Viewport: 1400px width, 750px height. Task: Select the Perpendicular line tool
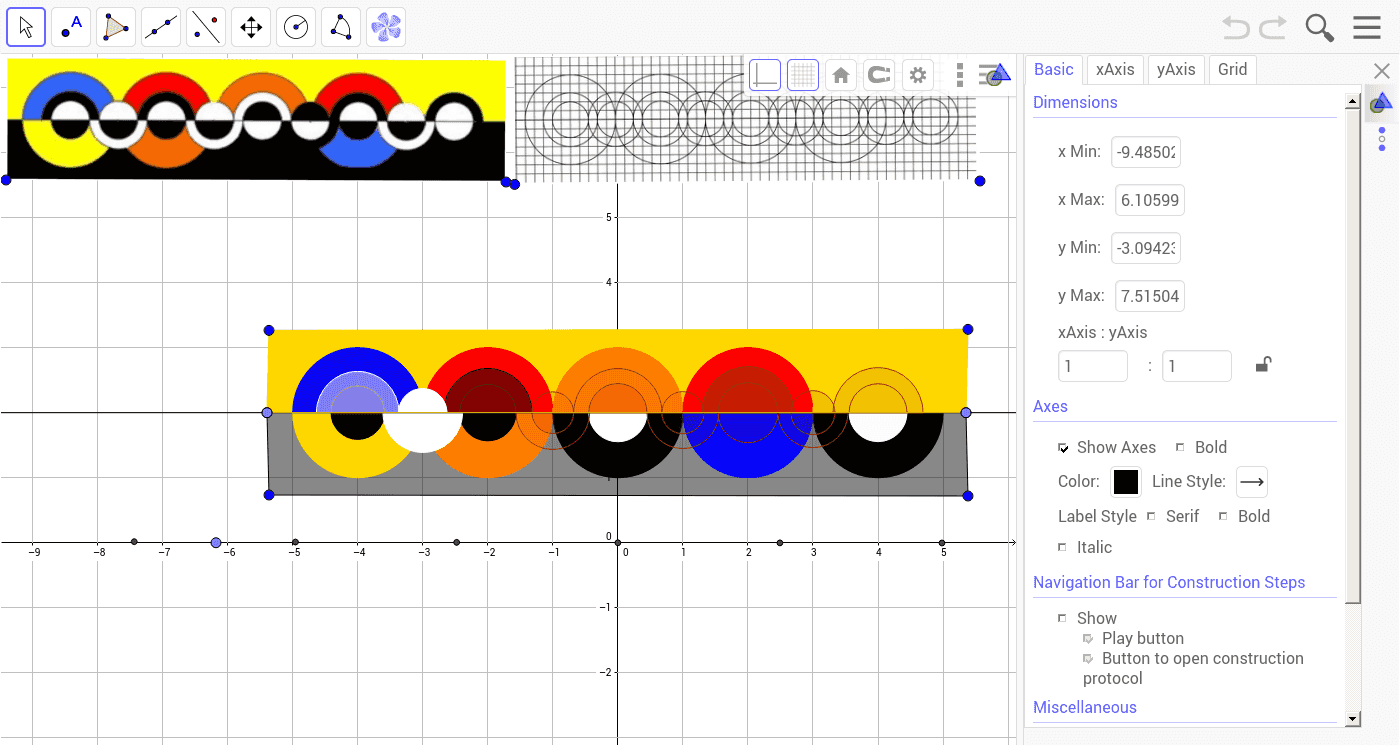[206, 27]
